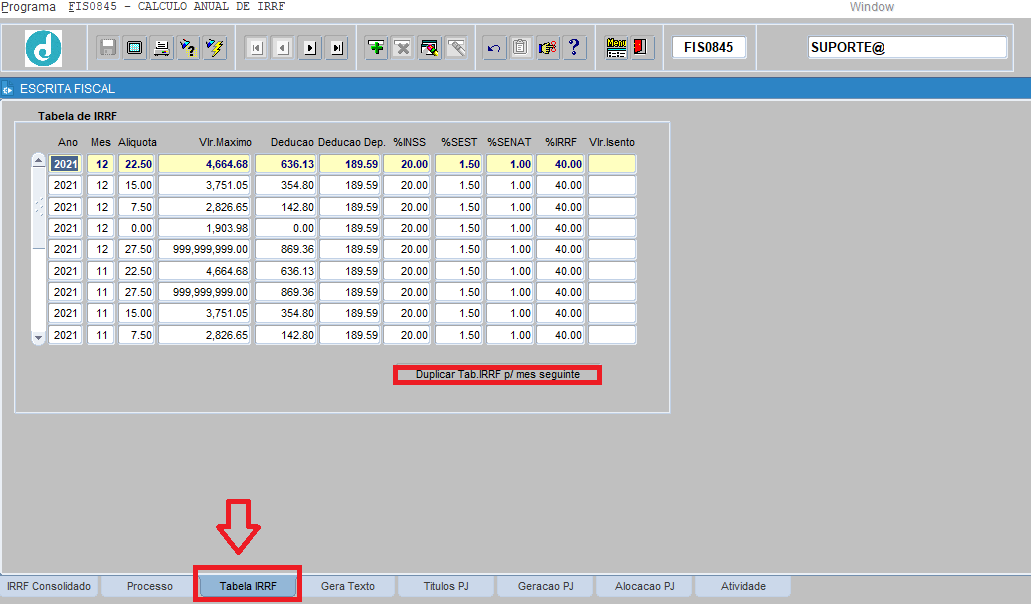Switch to the IRRF Consolidado tab
The image size is (1031, 604).
point(49,586)
